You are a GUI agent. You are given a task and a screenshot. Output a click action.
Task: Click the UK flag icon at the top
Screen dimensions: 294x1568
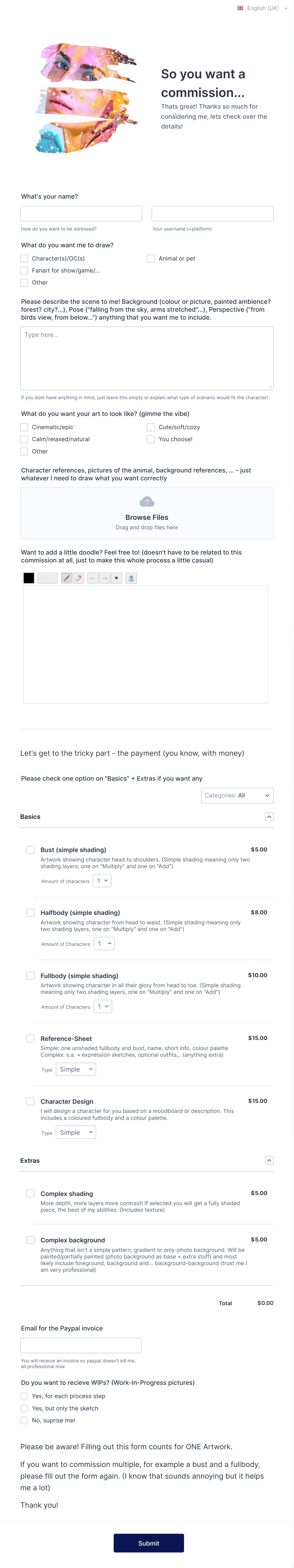241,8
